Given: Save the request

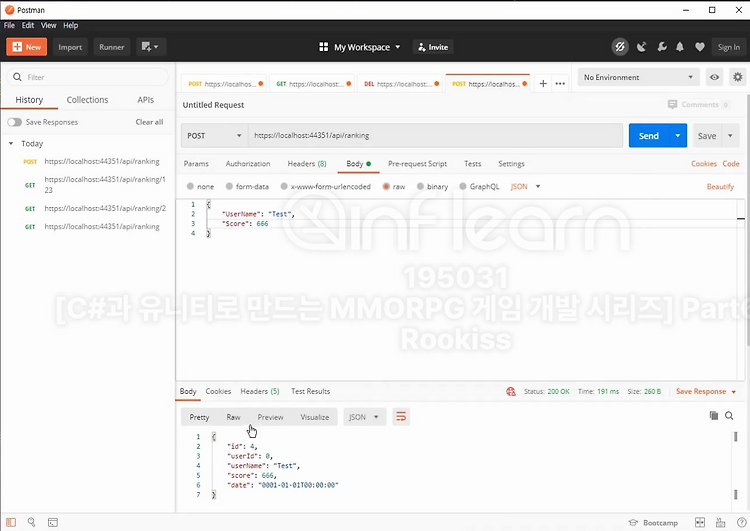Looking at the screenshot, I should point(706,136).
